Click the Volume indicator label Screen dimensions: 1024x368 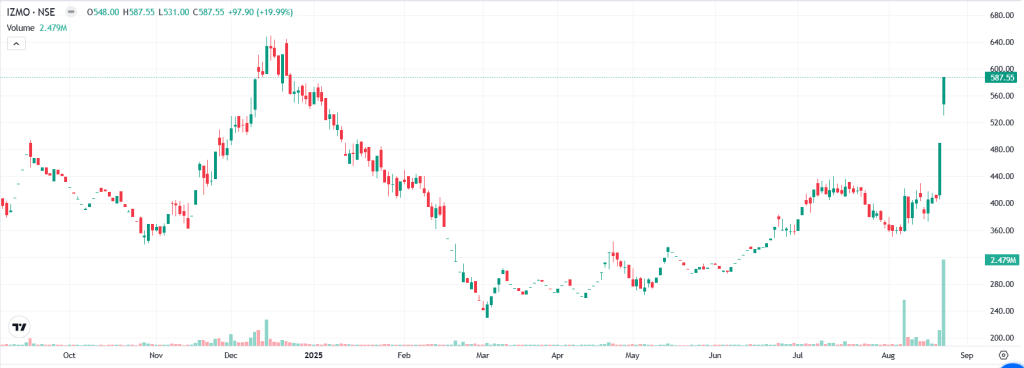(21, 28)
